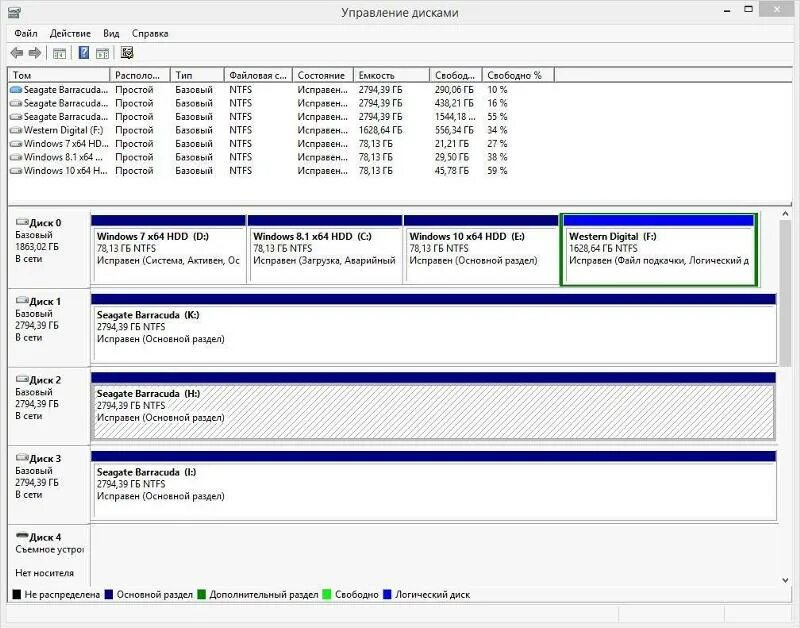Open the Действие menu
This screenshot has width=800, height=628.
(x=70, y=34)
